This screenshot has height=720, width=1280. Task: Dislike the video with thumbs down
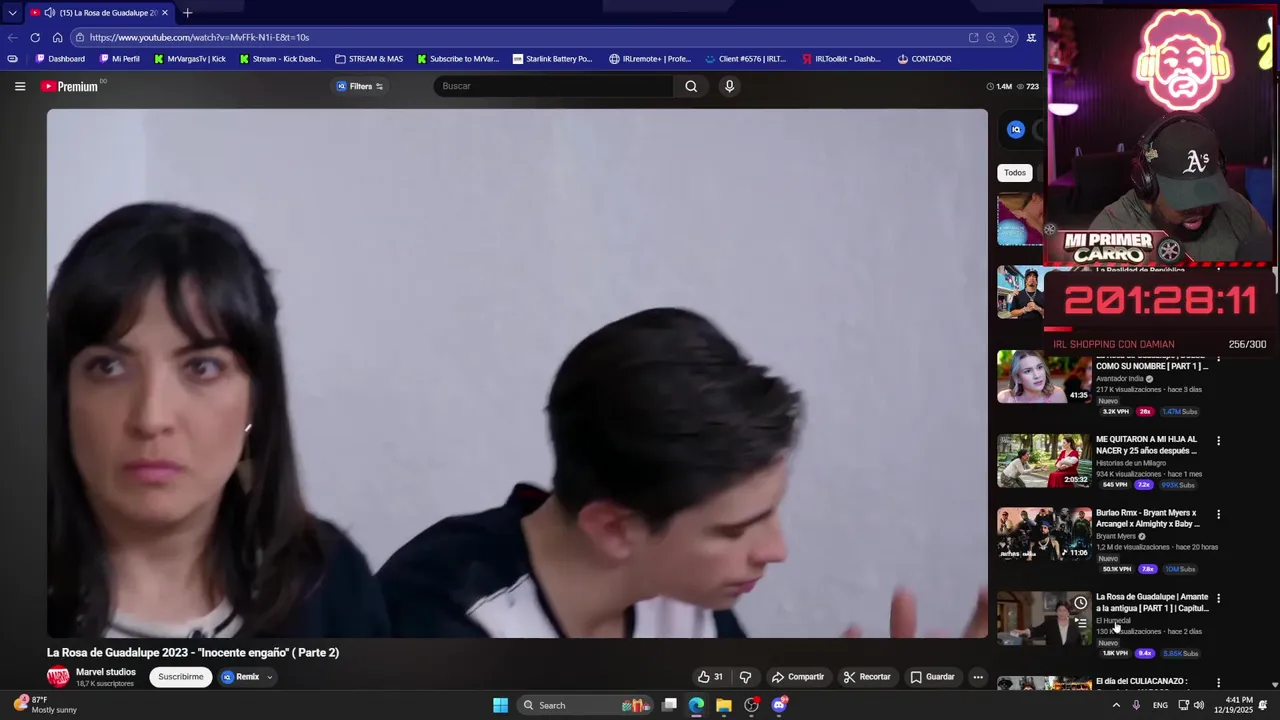(x=745, y=677)
